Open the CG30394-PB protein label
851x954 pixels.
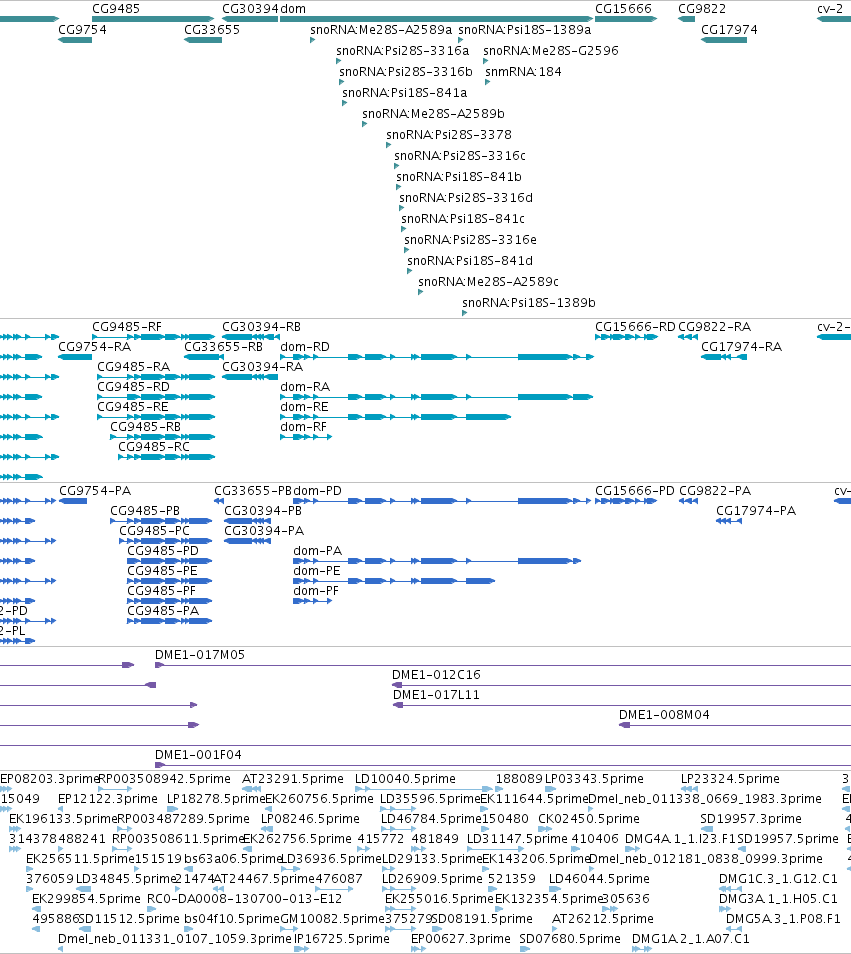[x=263, y=510]
